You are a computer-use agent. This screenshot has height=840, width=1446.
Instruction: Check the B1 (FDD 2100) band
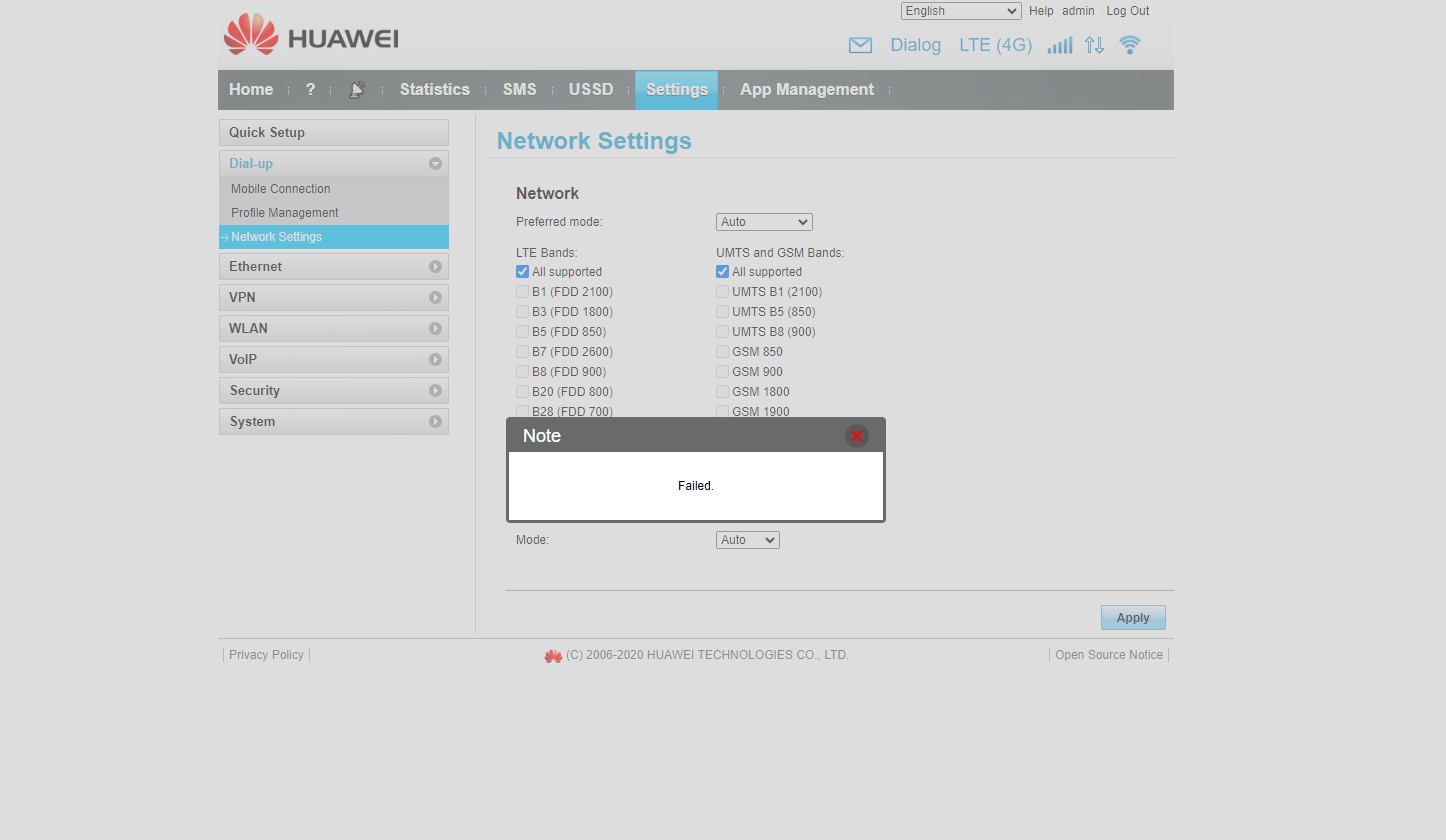(x=522, y=292)
